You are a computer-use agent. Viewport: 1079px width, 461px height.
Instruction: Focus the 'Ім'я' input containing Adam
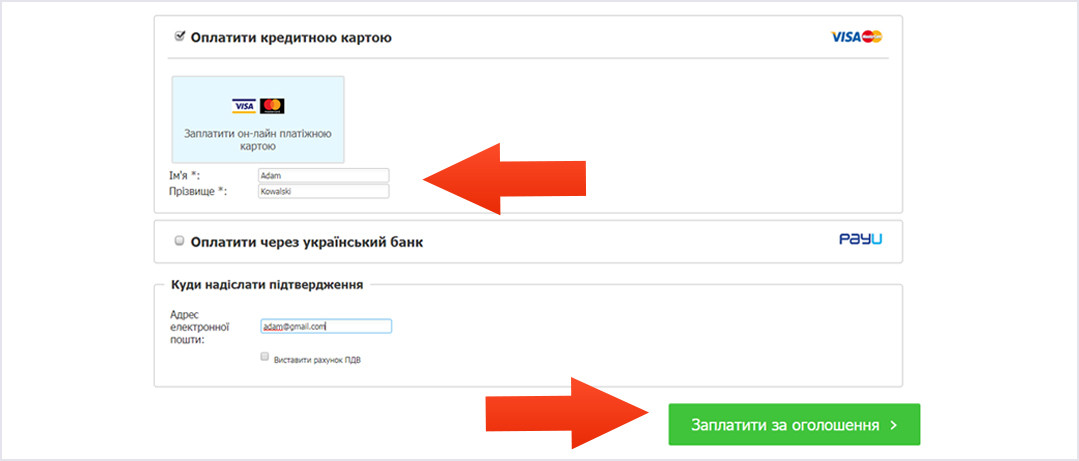(323, 175)
